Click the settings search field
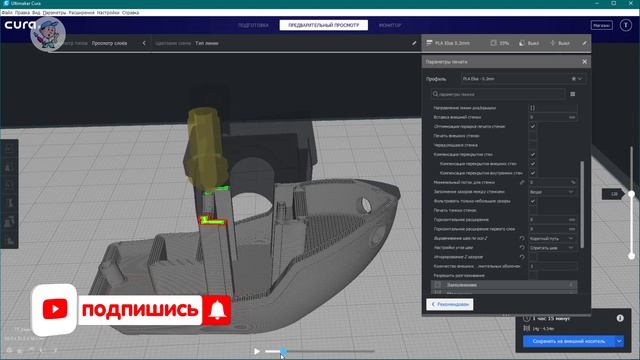 [498, 94]
